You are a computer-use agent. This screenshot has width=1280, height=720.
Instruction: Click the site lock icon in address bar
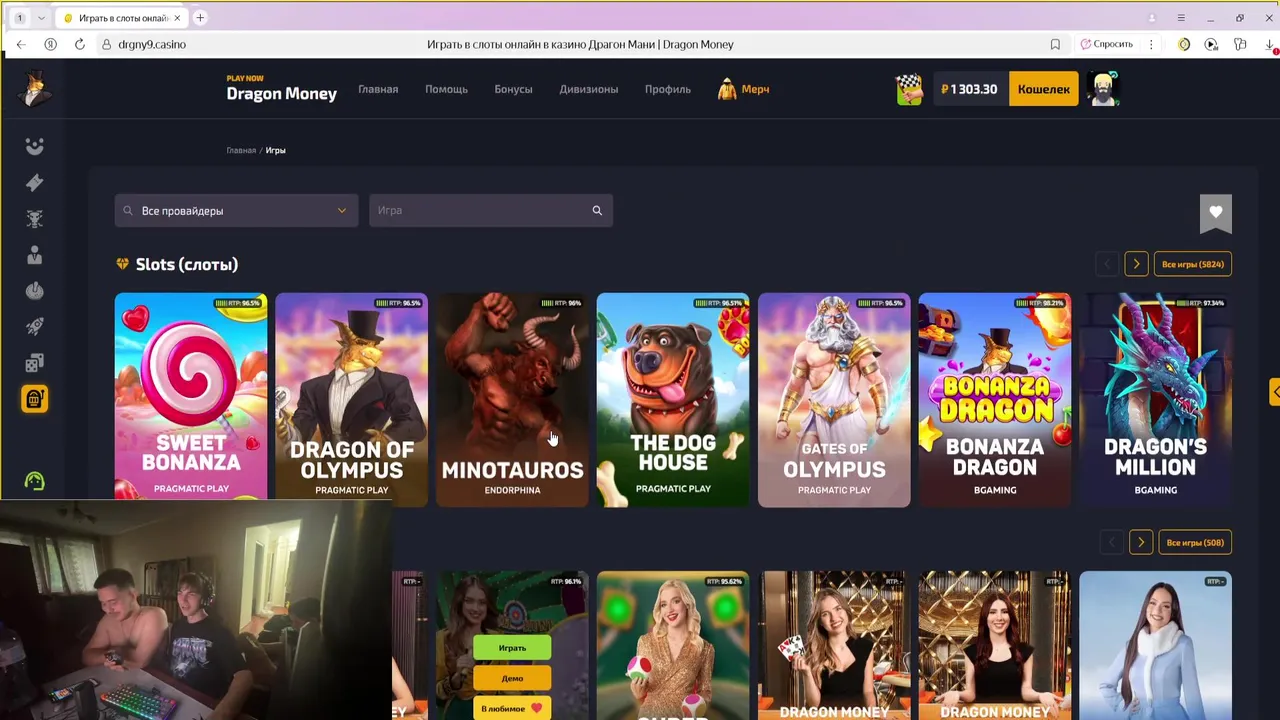point(106,44)
